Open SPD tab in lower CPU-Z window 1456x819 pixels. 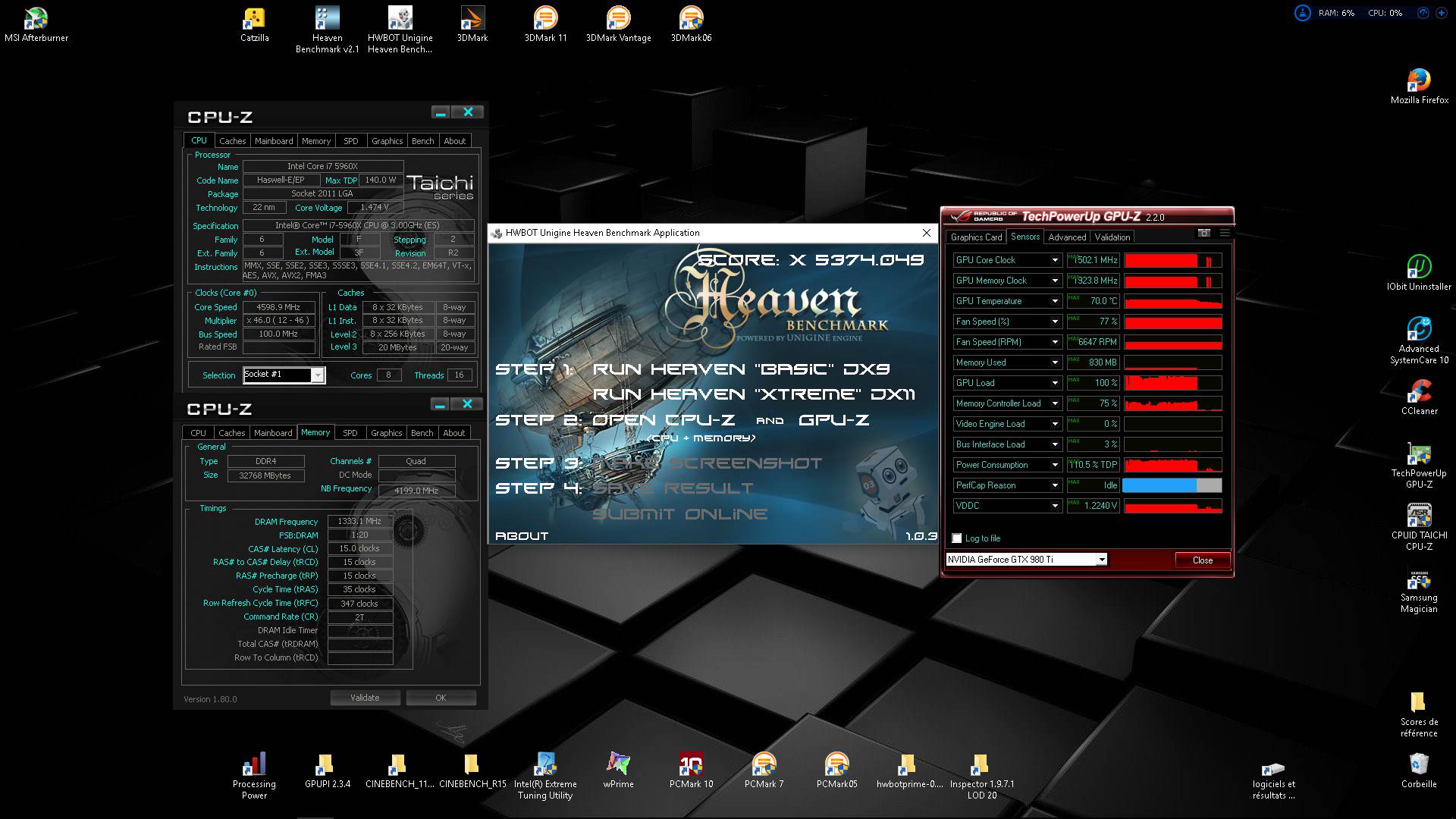350,433
